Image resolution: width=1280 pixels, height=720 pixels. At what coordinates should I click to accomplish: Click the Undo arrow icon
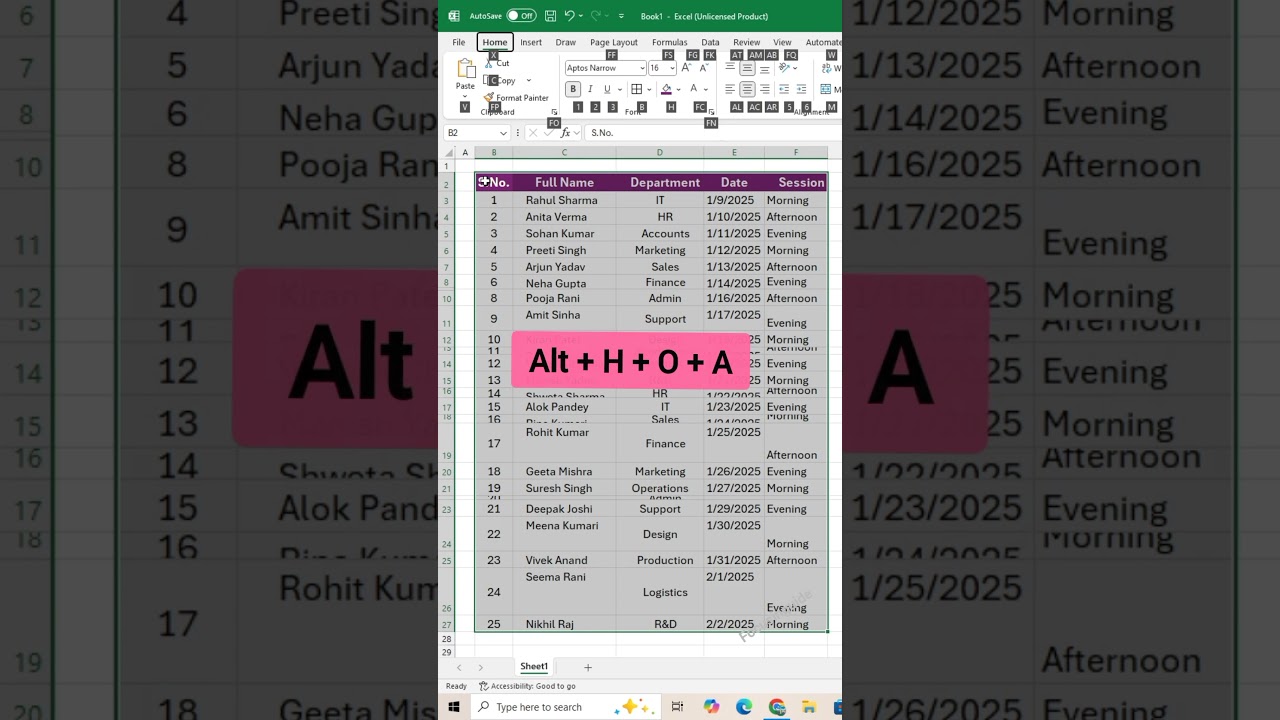(569, 15)
